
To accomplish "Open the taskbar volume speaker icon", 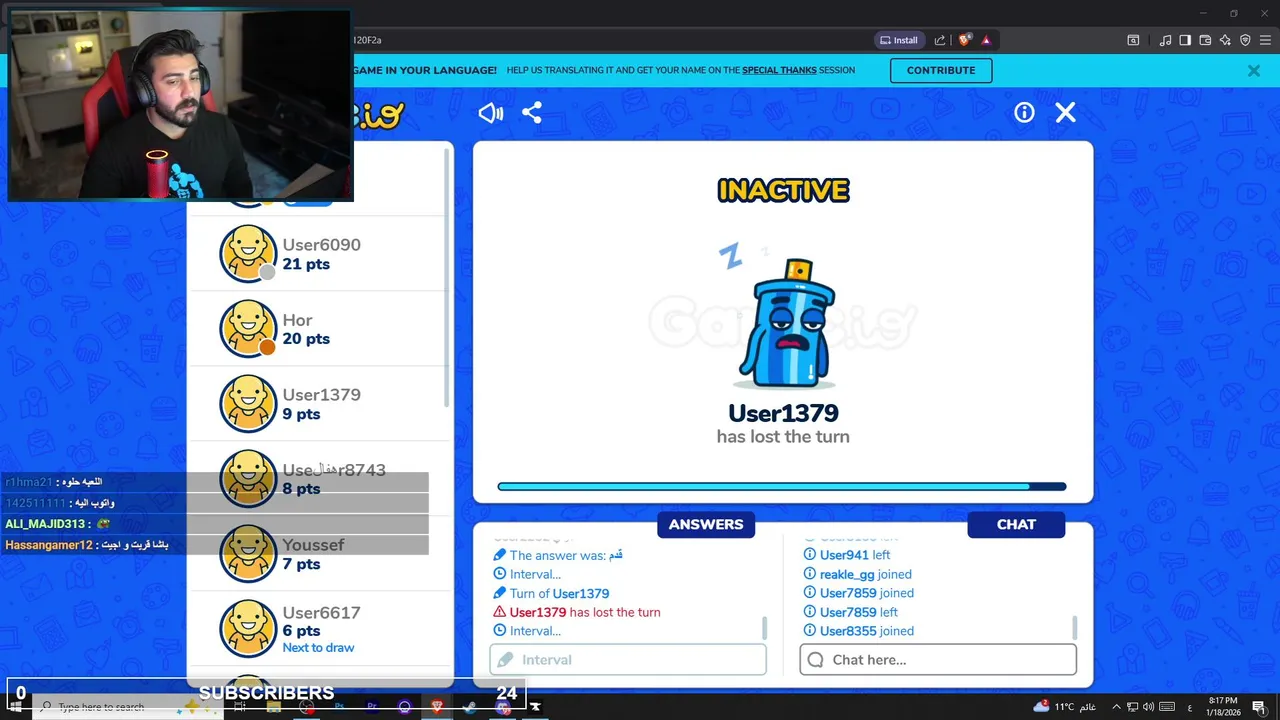I will 1149,707.
